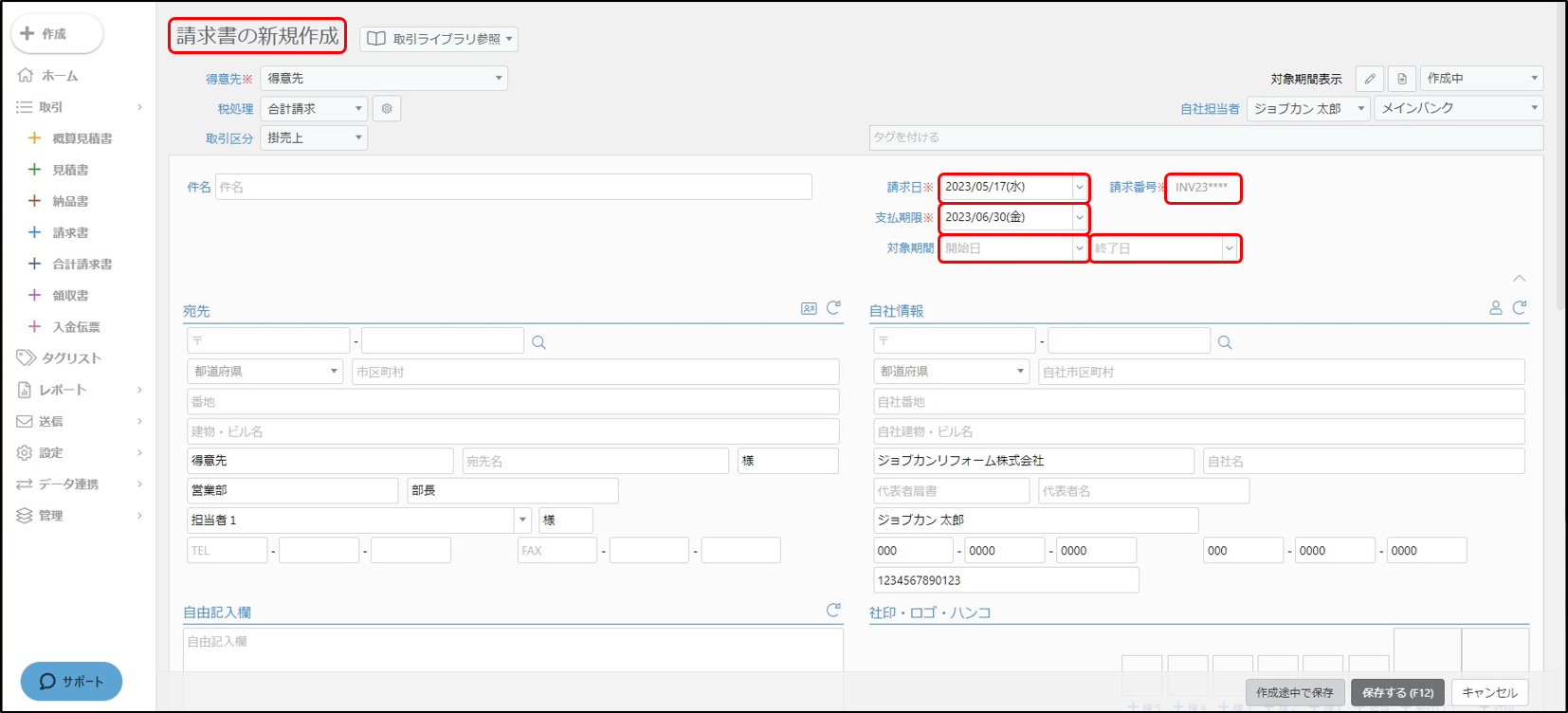Click the refresh icon in 宛先 header
The height and width of the screenshot is (713, 1568).
[x=833, y=308]
